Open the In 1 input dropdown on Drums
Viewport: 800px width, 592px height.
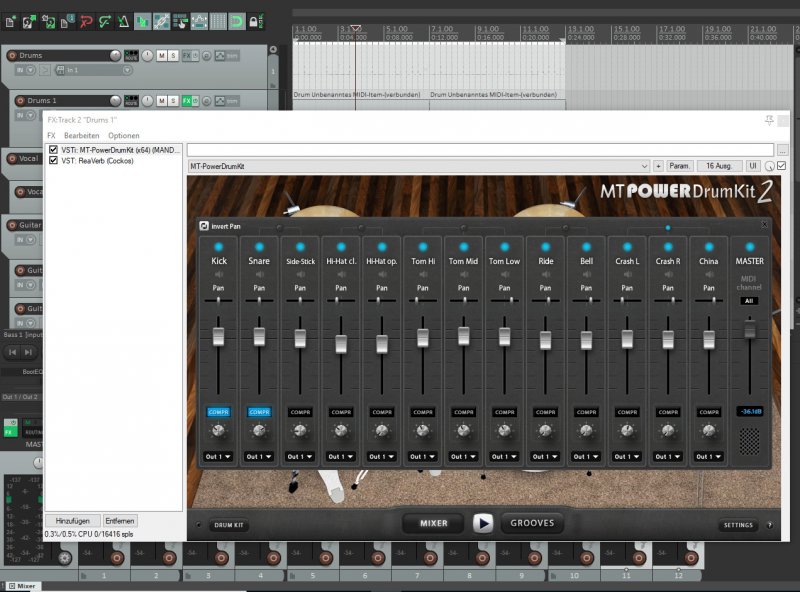93,70
